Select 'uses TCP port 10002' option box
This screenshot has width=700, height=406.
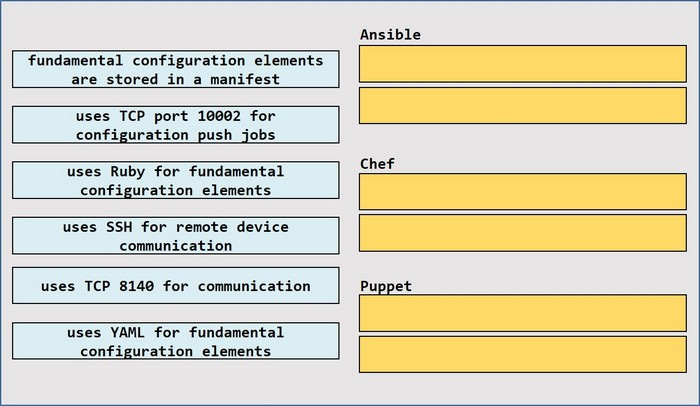coord(175,125)
